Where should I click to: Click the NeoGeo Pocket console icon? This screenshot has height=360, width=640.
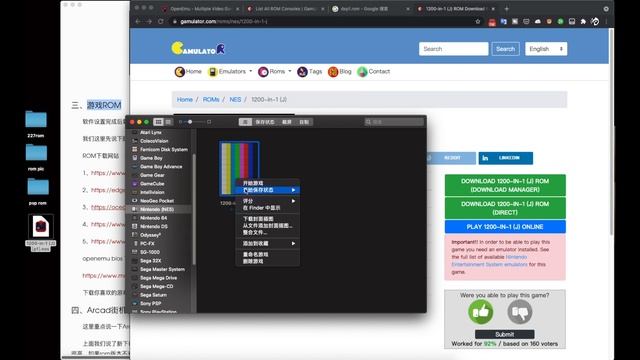point(135,201)
